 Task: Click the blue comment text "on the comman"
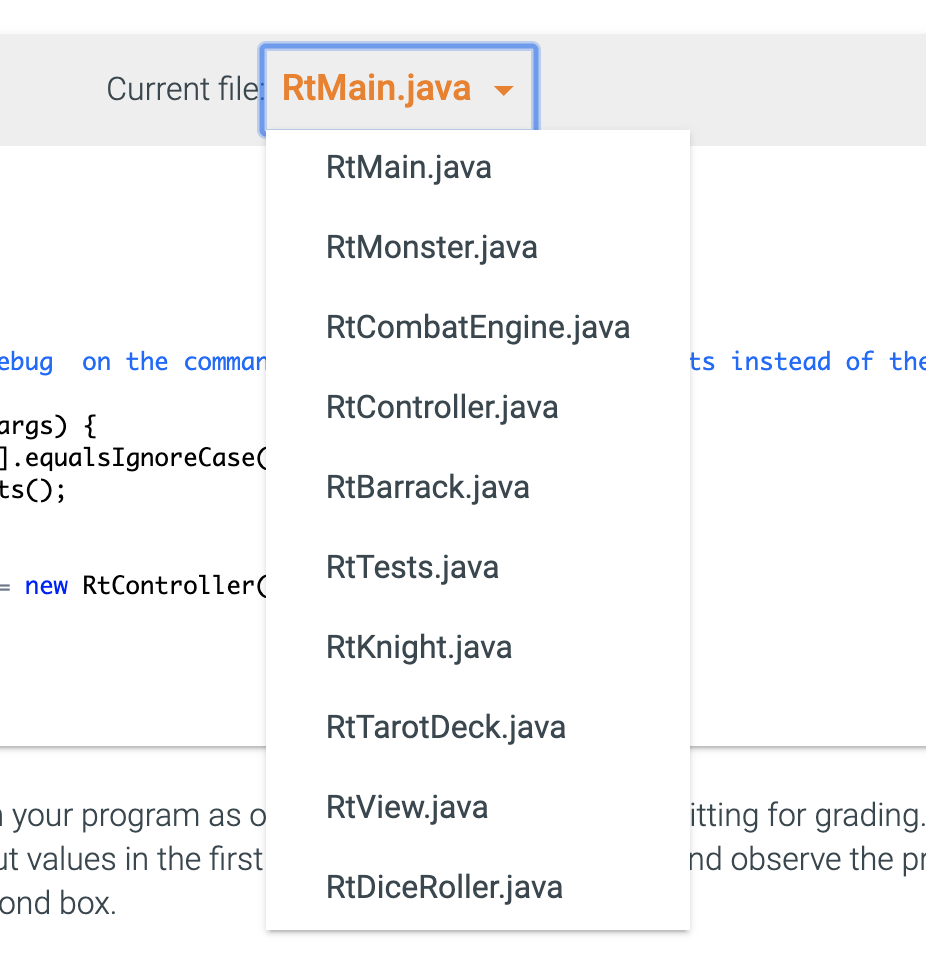coord(174,362)
